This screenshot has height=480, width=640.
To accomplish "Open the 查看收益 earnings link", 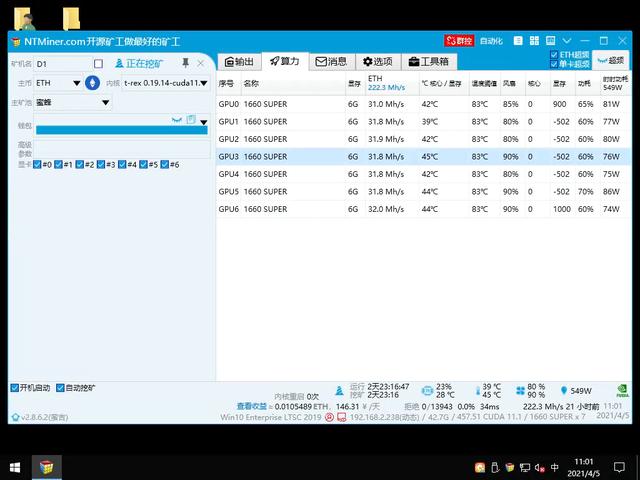I will coord(251,407).
